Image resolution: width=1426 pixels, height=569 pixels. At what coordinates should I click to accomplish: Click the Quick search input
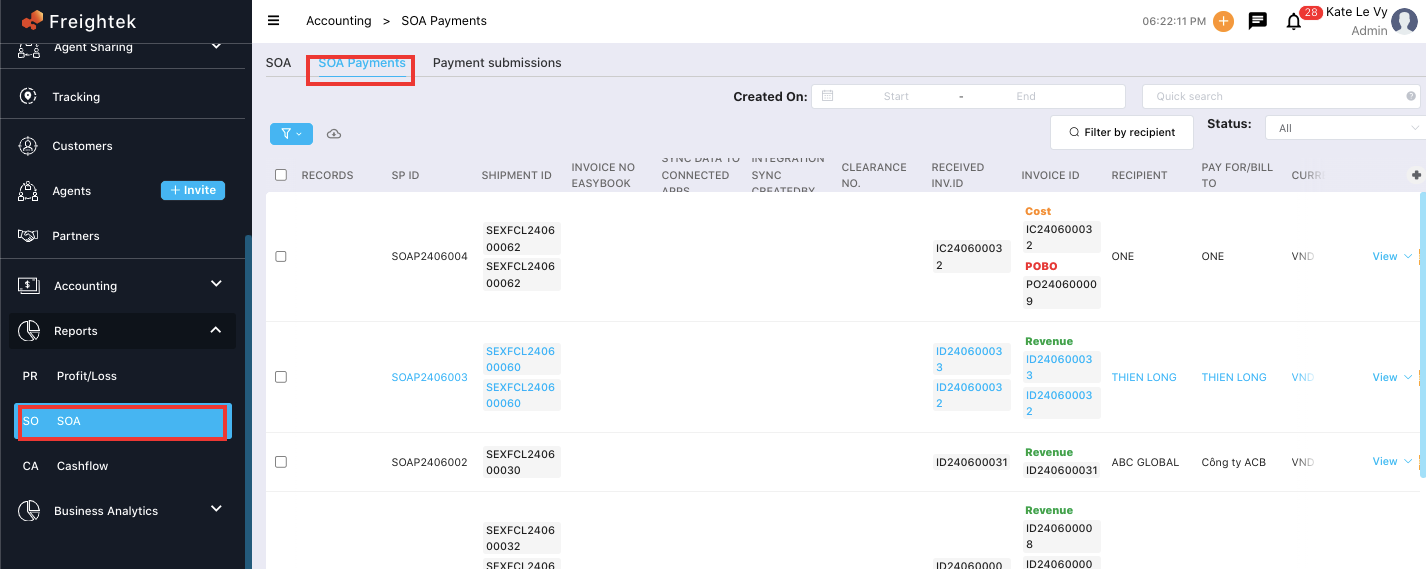(x=1279, y=97)
